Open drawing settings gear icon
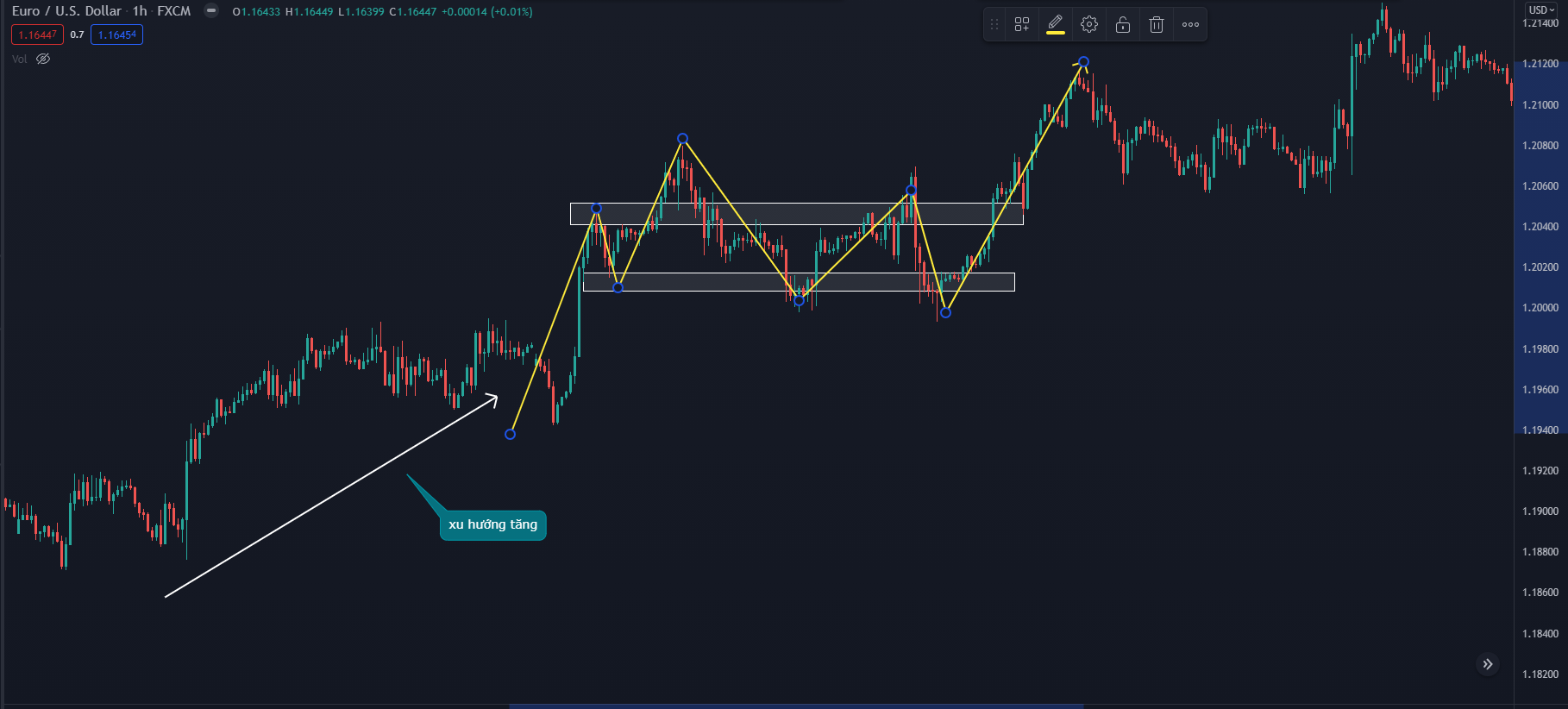 pos(1089,25)
